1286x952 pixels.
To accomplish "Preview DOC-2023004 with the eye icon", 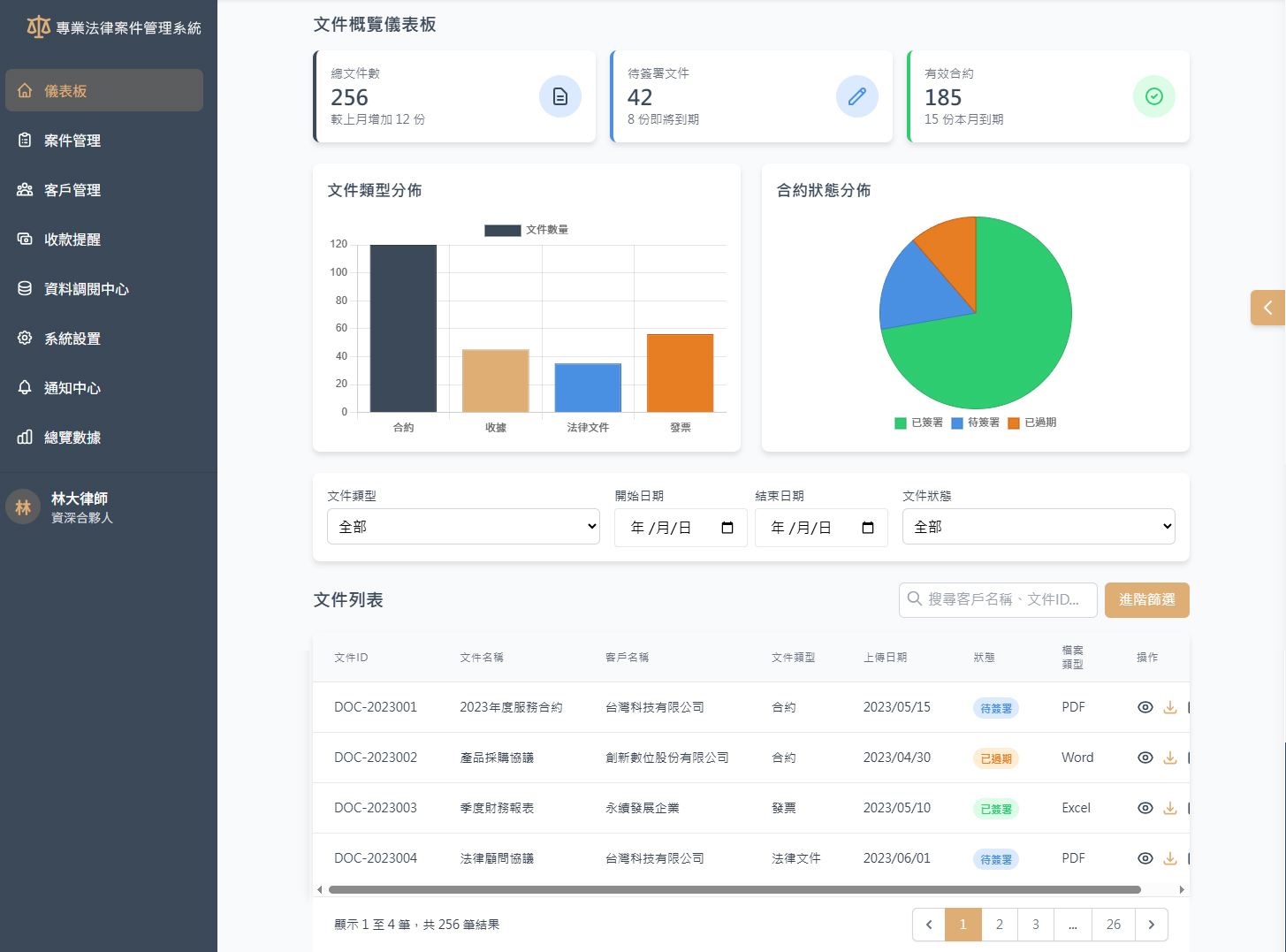I will click(x=1145, y=858).
